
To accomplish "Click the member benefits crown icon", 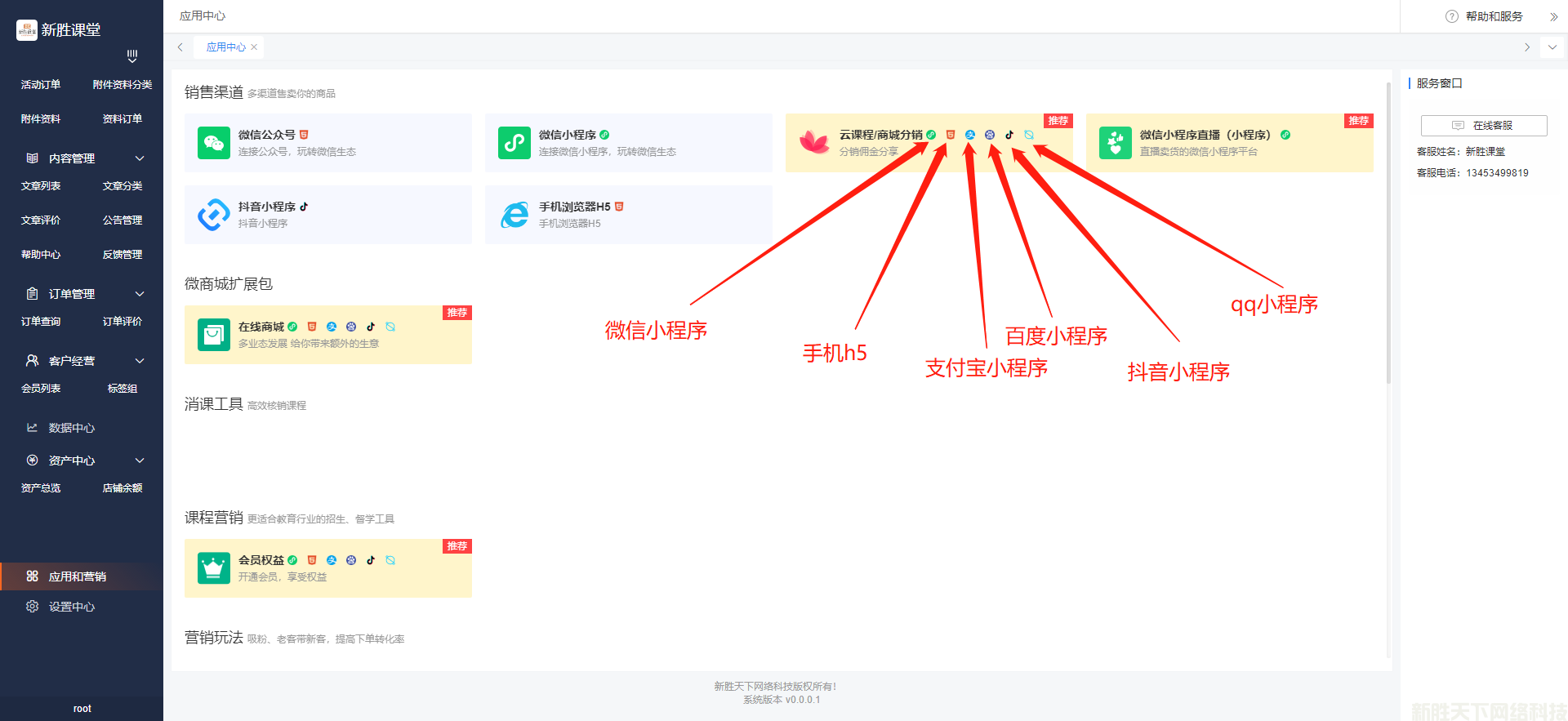I will click(x=214, y=567).
